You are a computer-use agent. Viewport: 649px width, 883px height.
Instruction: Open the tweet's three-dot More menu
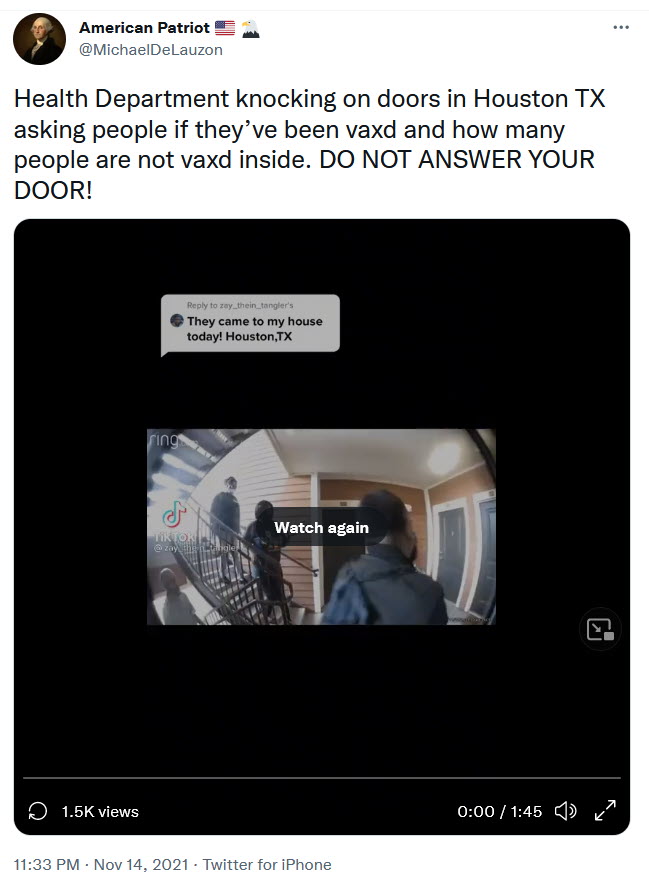click(x=621, y=27)
